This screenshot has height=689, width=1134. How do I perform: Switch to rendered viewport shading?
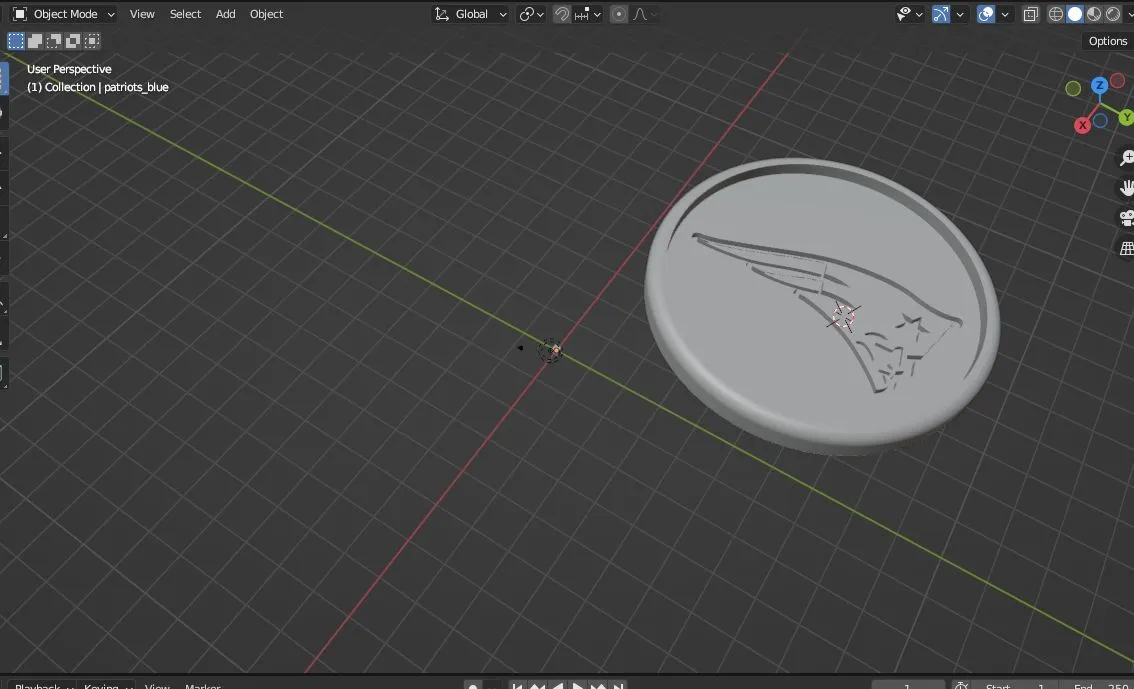(x=1113, y=14)
